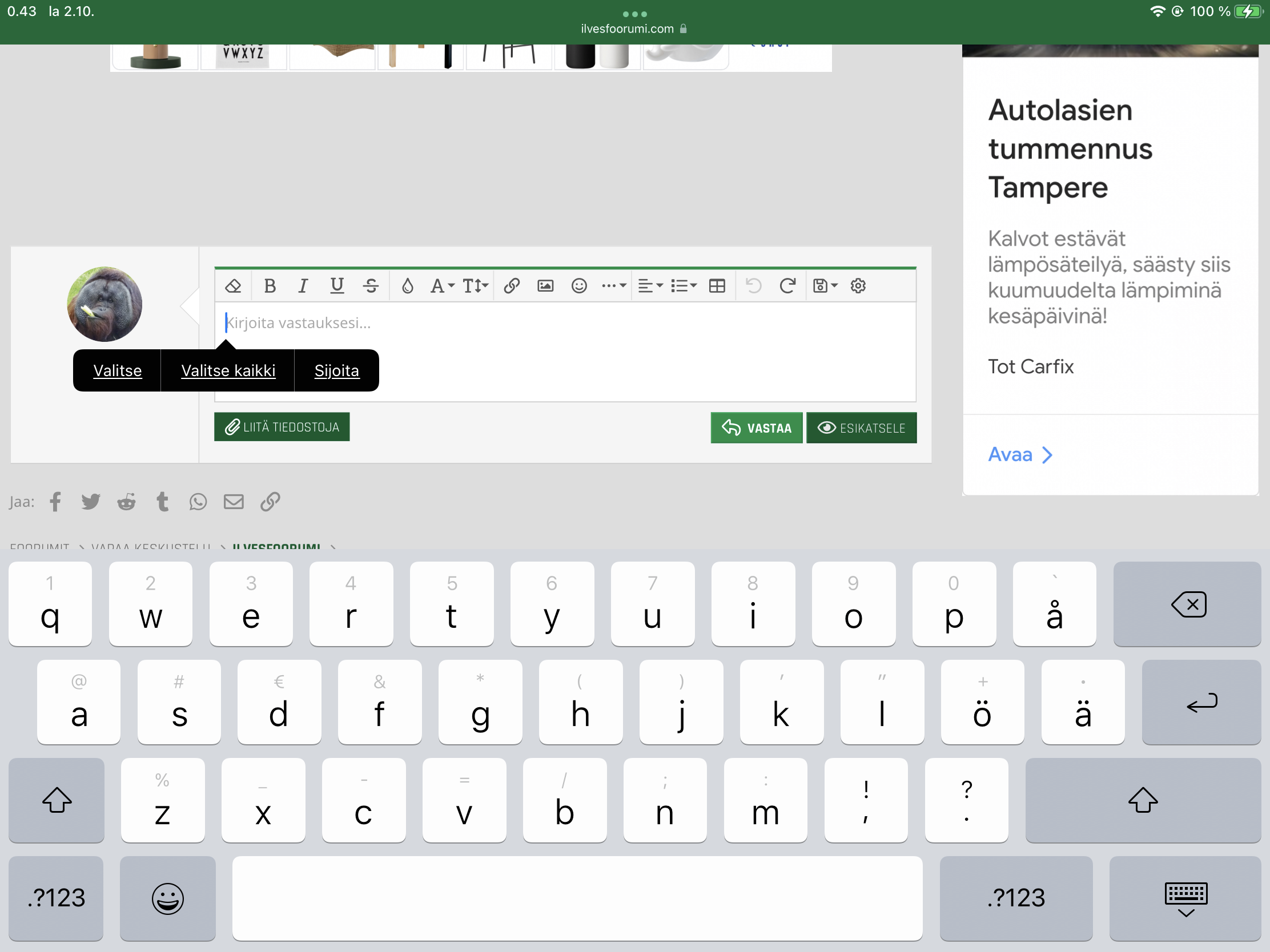Image resolution: width=1270 pixels, height=952 pixels.
Task: Insert a link with chain icon
Action: coord(512,286)
